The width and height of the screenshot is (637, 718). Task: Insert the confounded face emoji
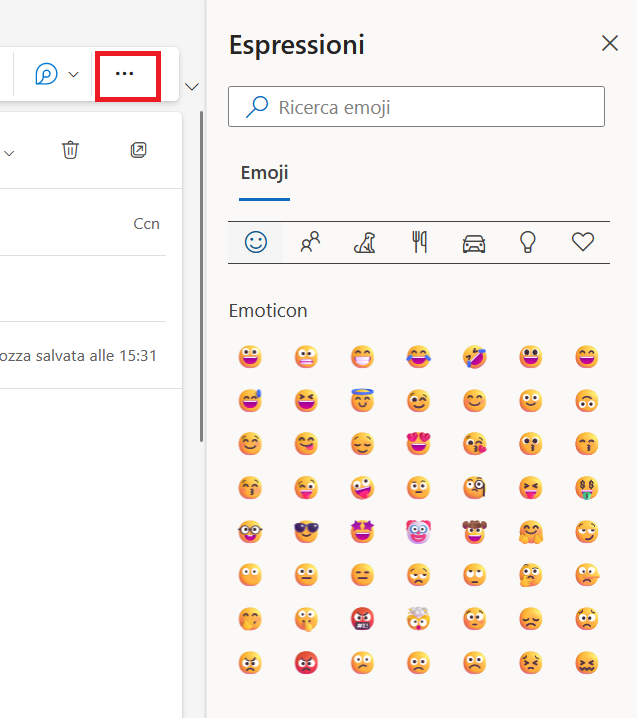point(587,663)
